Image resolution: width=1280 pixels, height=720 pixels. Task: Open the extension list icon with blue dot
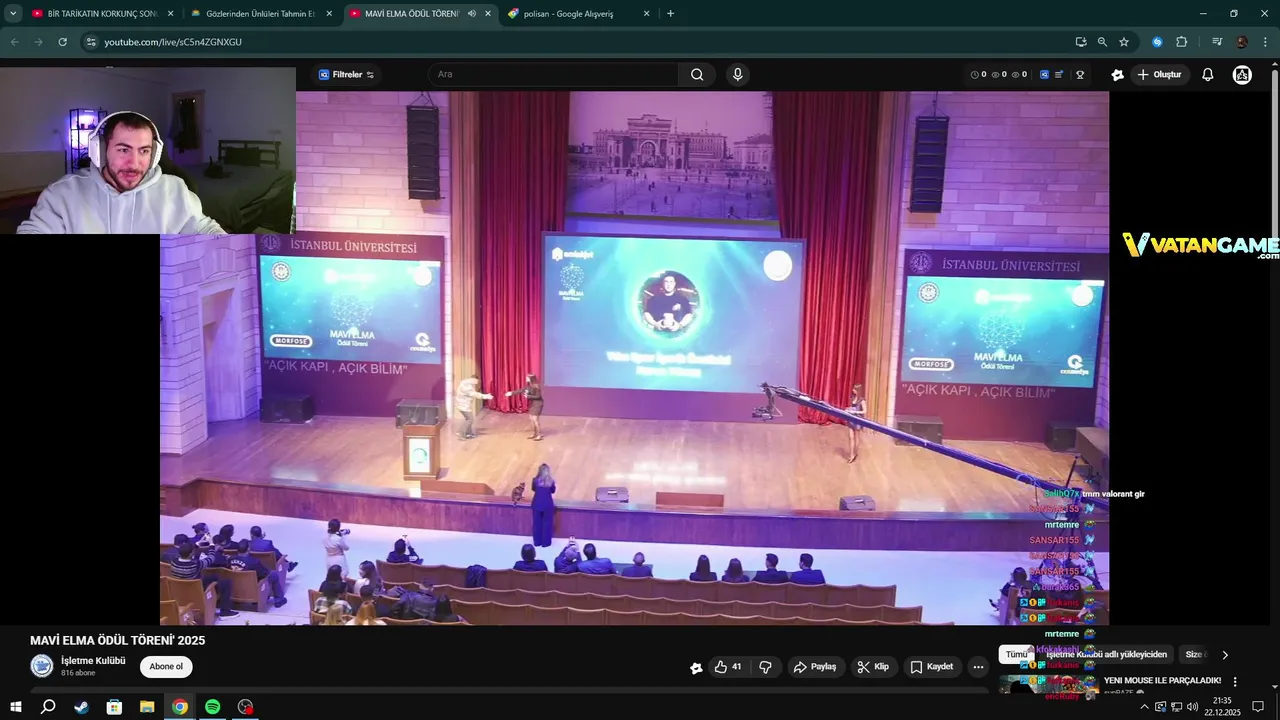pos(1059,75)
